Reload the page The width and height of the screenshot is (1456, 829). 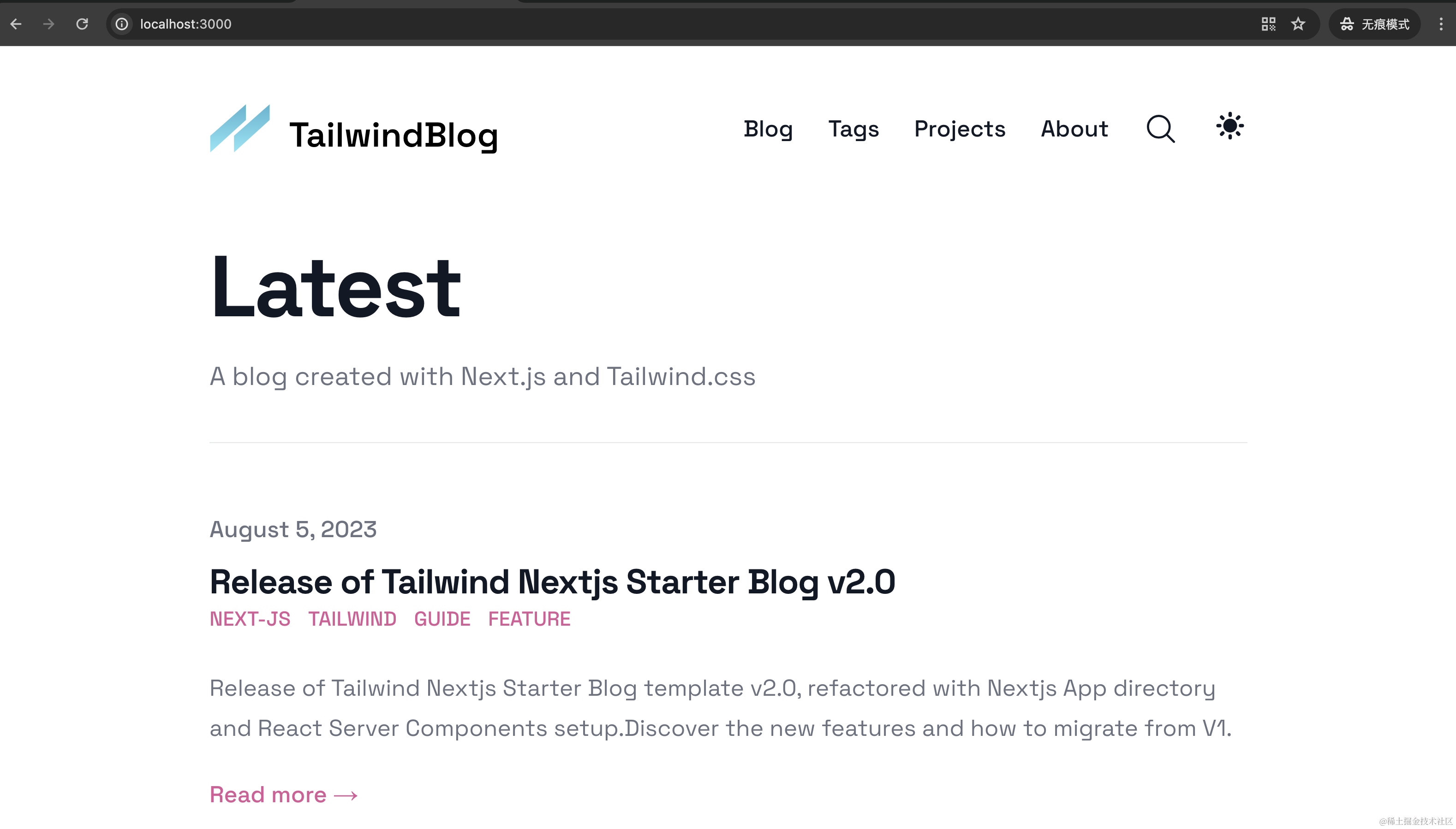(82, 24)
